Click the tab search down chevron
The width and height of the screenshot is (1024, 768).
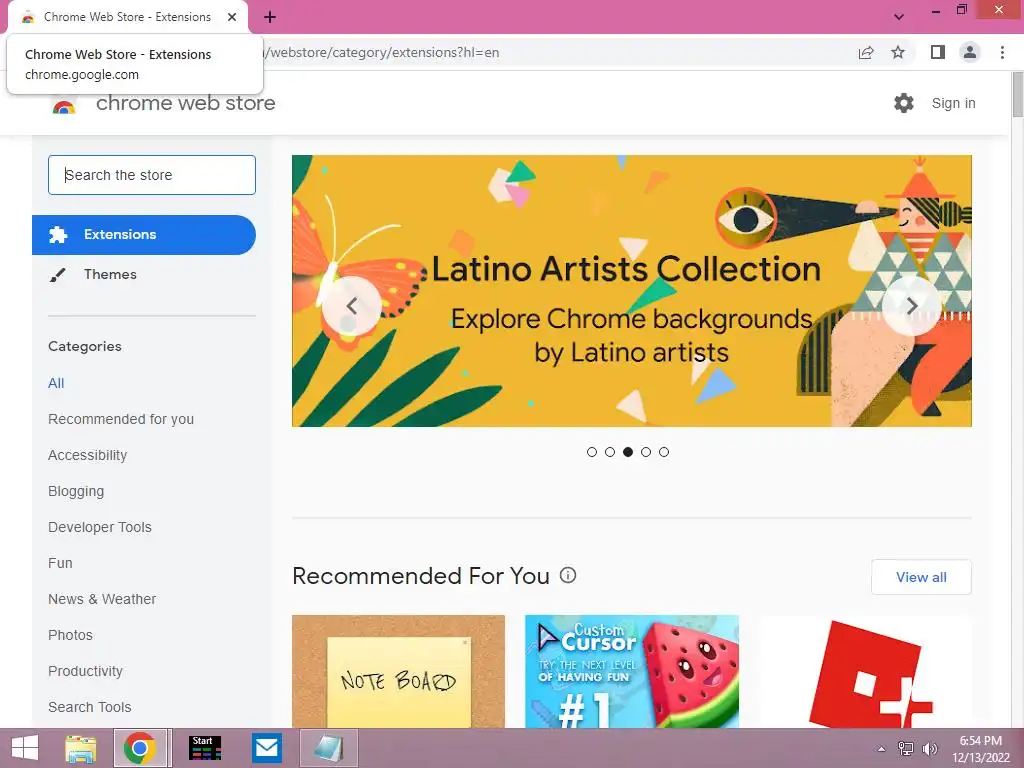click(x=899, y=17)
